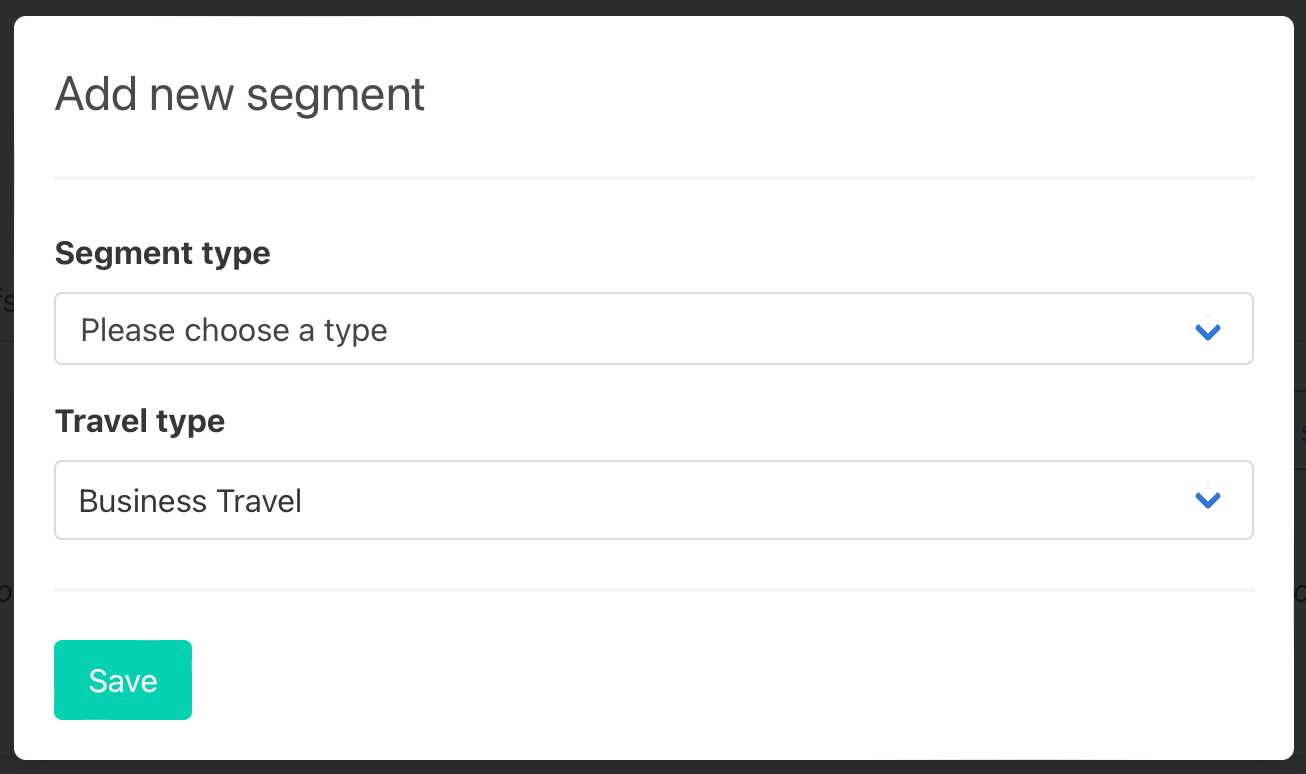Click the word "Save" on the green button

tap(123, 681)
